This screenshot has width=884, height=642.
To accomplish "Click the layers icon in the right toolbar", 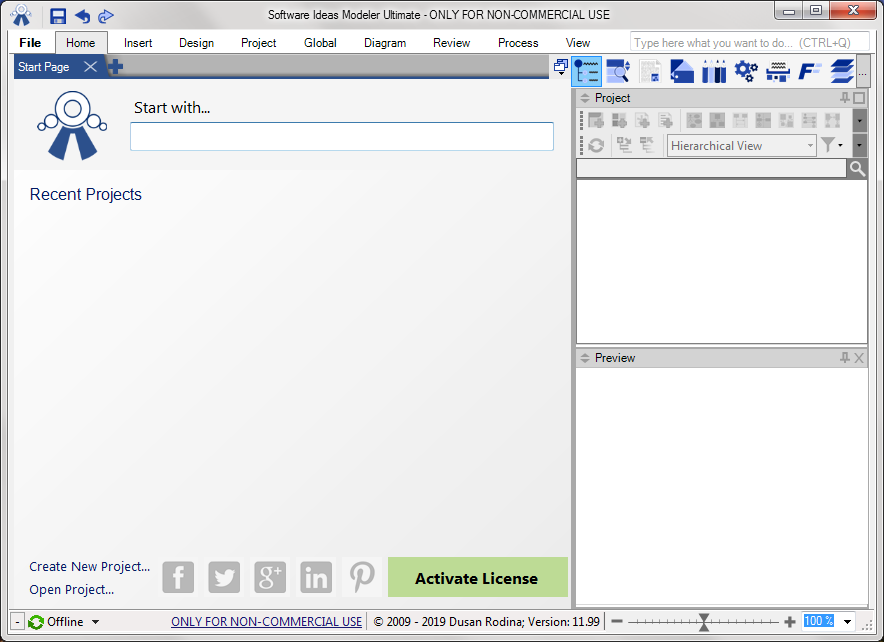I will [841, 70].
